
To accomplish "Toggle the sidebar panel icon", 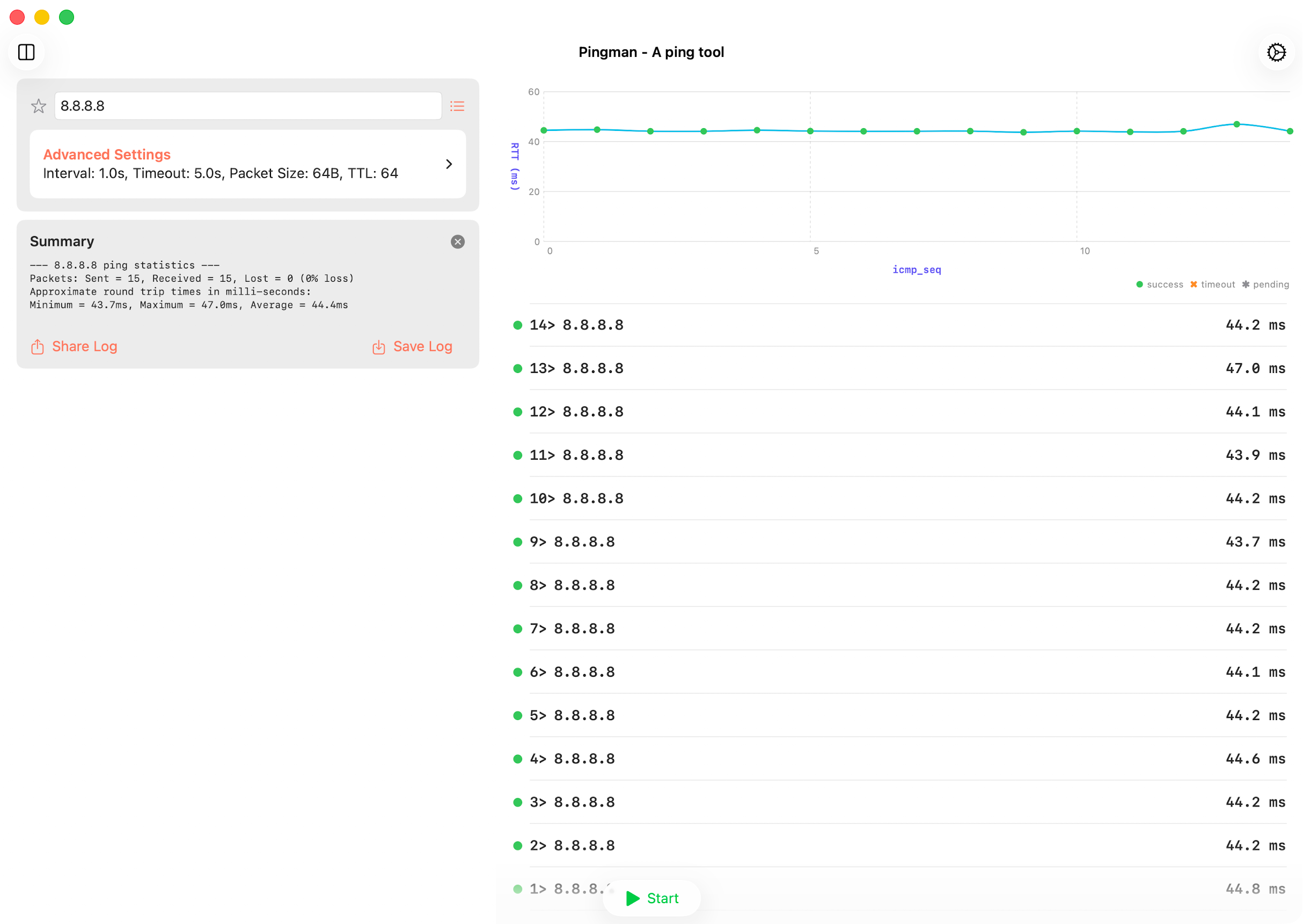I will pyautogui.click(x=26, y=53).
